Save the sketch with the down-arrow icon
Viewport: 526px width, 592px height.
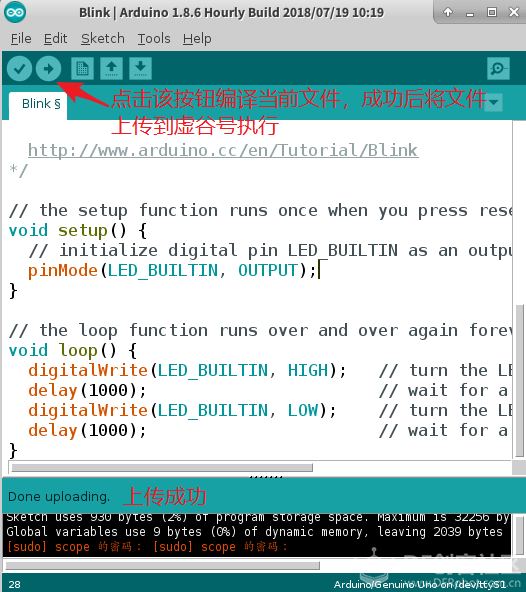click(x=140, y=68)
